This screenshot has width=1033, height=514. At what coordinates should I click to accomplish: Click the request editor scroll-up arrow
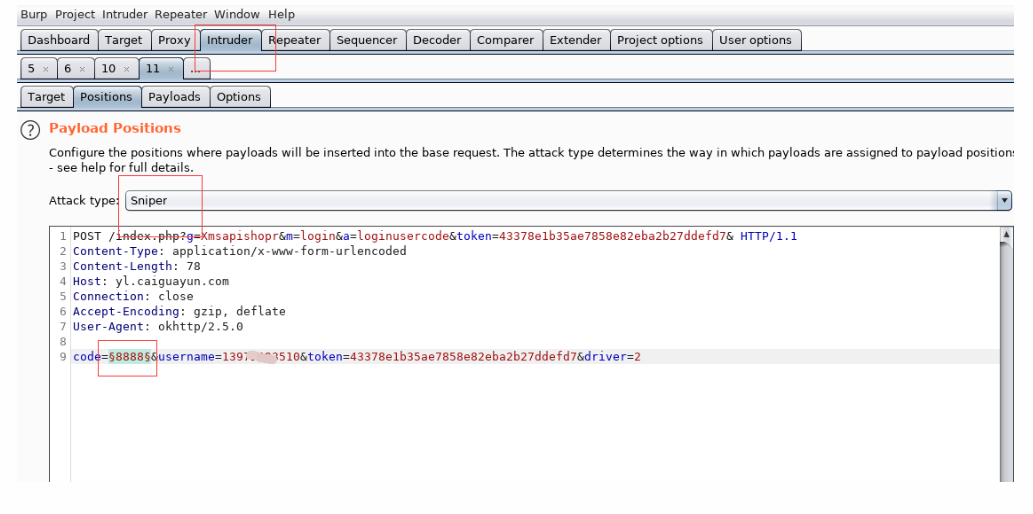click(x=1006, y=234)
